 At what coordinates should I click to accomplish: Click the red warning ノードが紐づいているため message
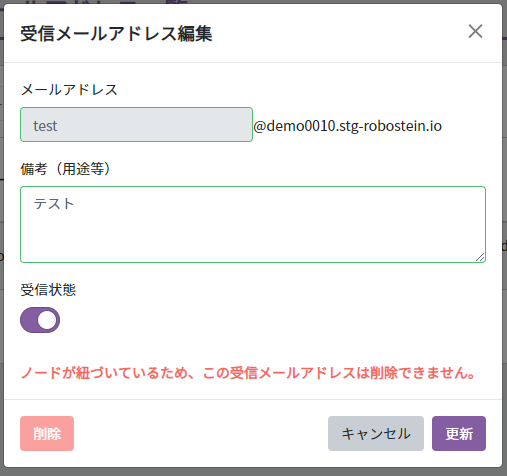point(248,373)
